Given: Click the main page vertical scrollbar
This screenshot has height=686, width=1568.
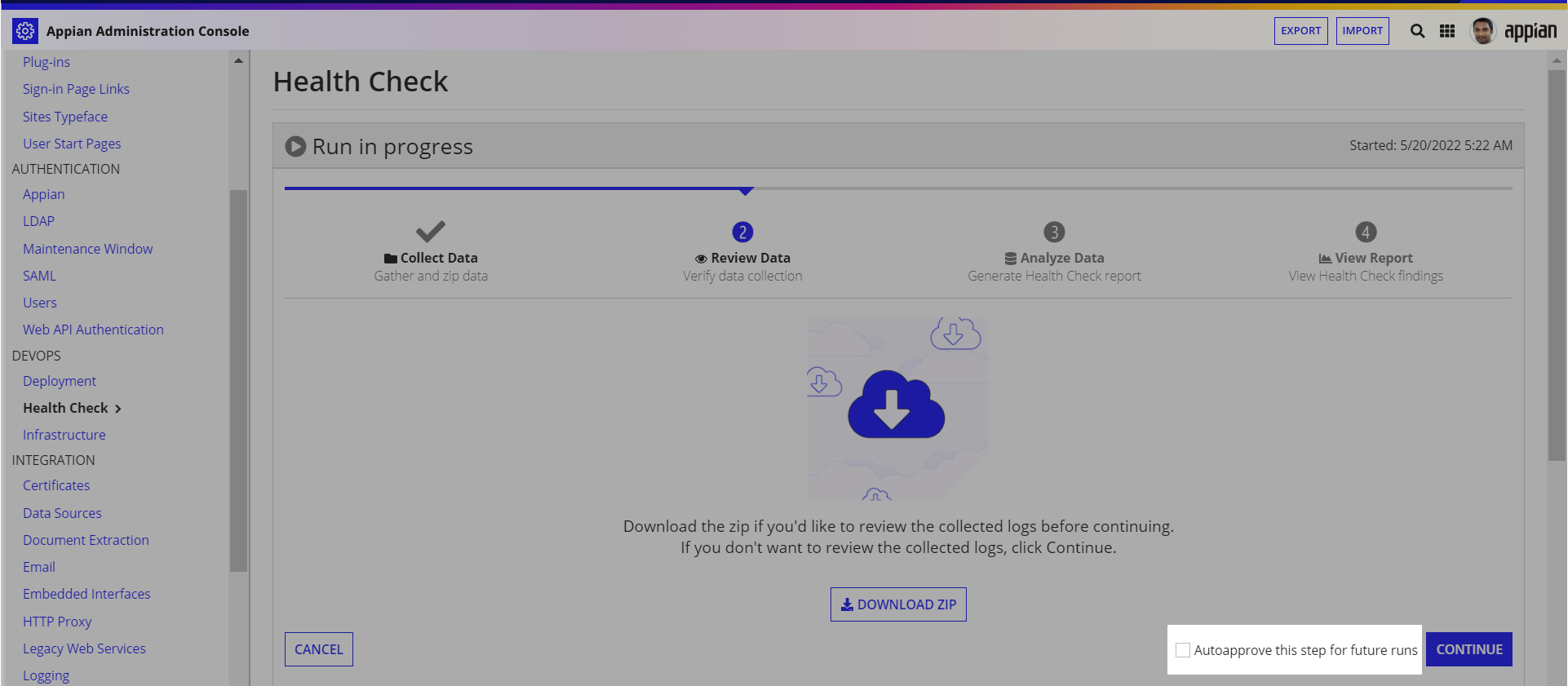Looking at the screenshot, I should 1557,265.
